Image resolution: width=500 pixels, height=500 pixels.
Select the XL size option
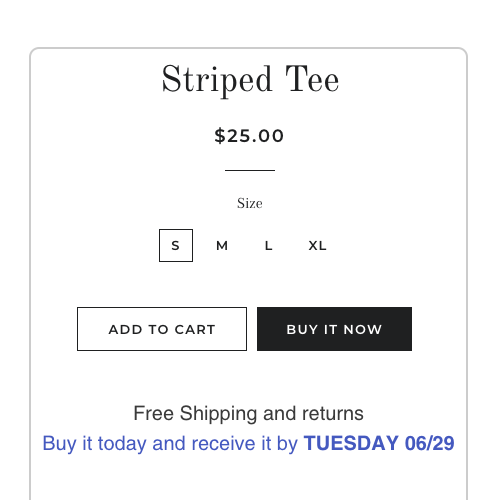[x=317, y=246]
